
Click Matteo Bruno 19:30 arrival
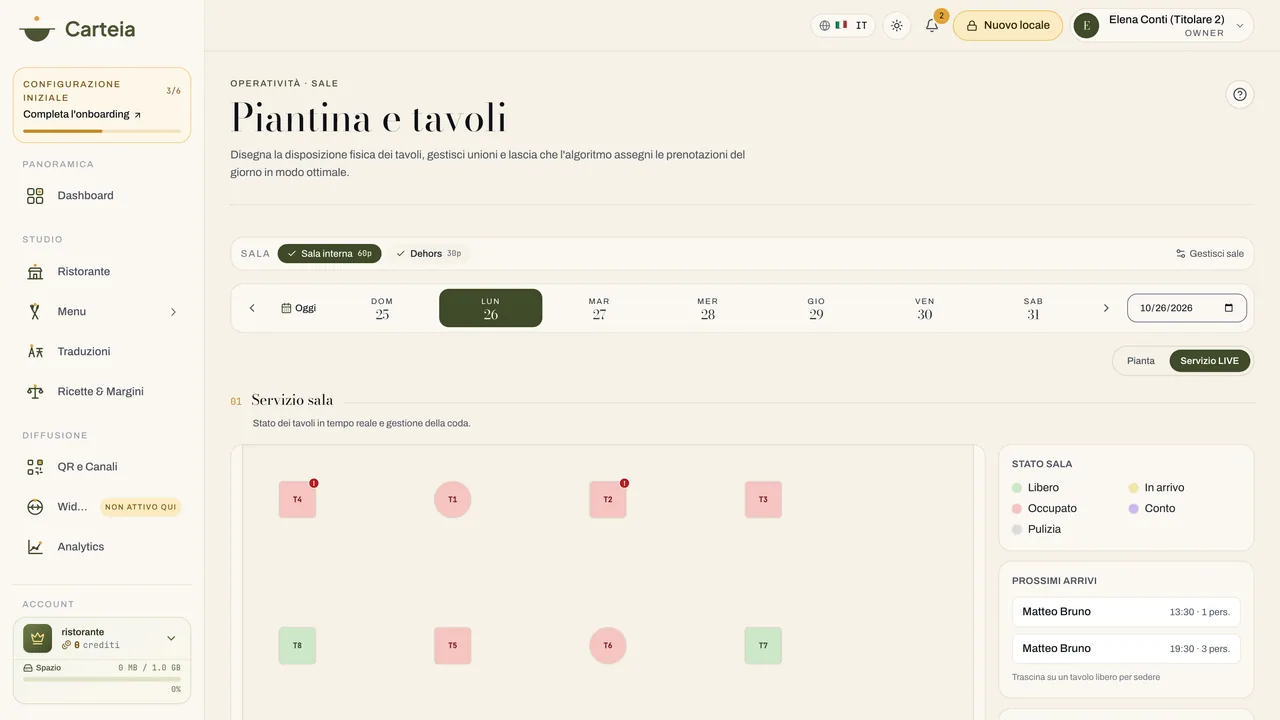pos(1126,649)
